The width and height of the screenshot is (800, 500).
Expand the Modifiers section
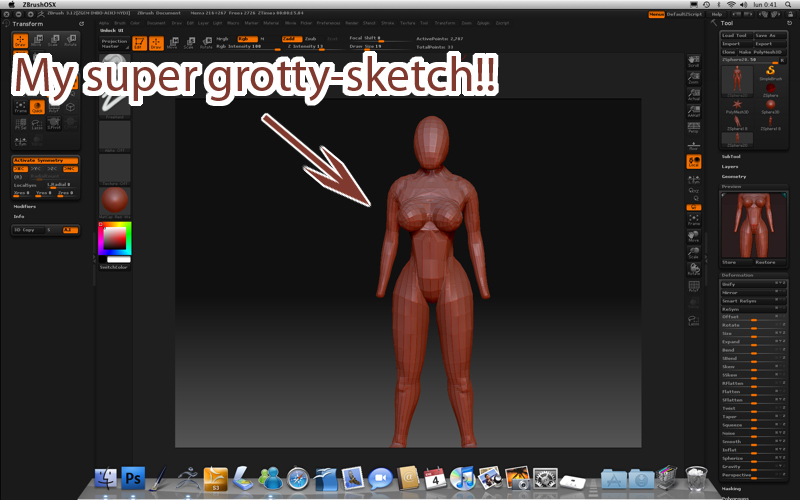coord(24,207)
